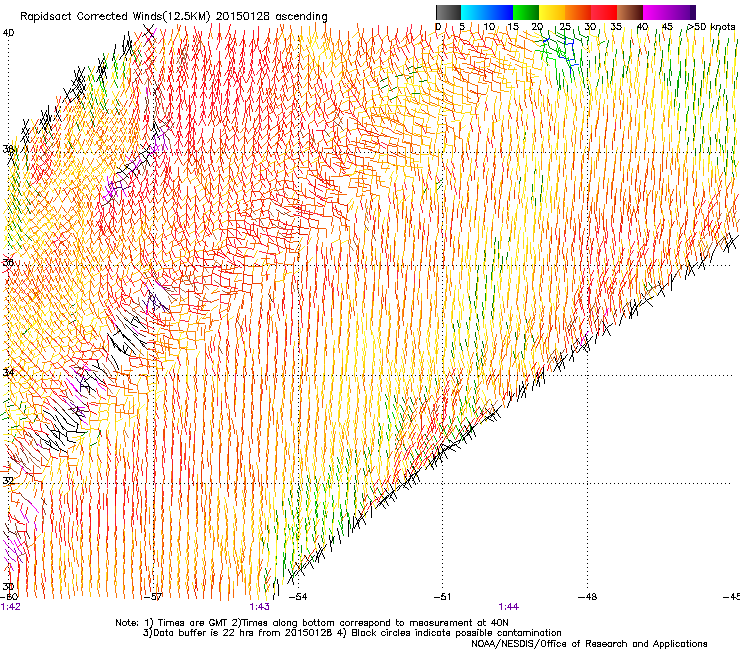
Task: Click the purple time label '1:43'
Action: coord(260,607)
